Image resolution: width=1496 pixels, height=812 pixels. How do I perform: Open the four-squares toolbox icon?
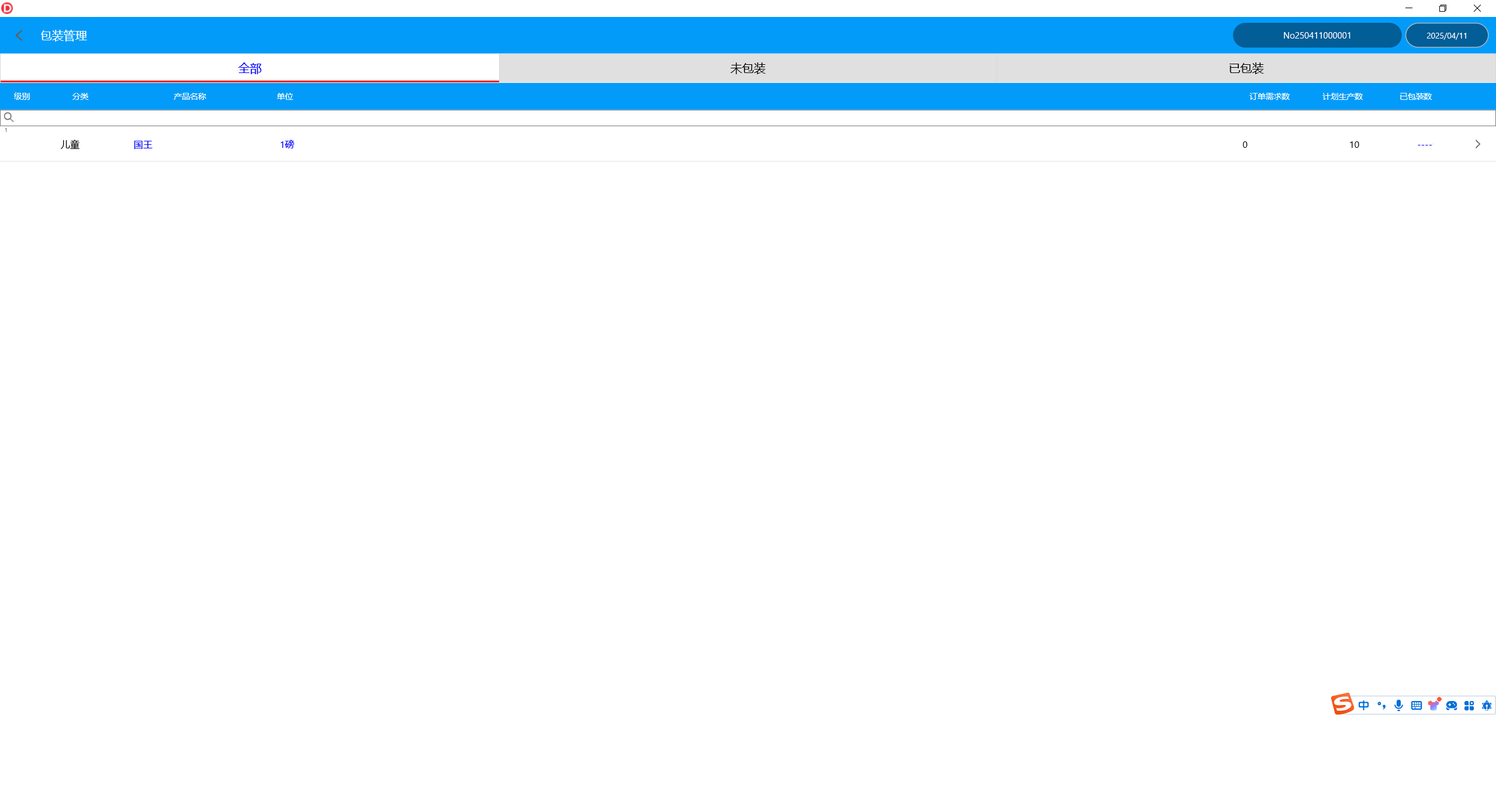point(1469,705)
